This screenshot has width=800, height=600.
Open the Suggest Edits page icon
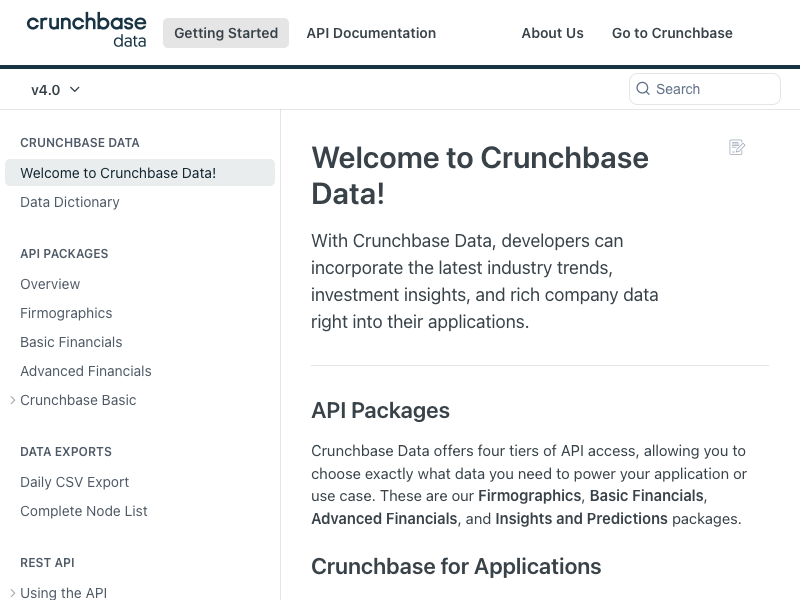click(737, 147)
